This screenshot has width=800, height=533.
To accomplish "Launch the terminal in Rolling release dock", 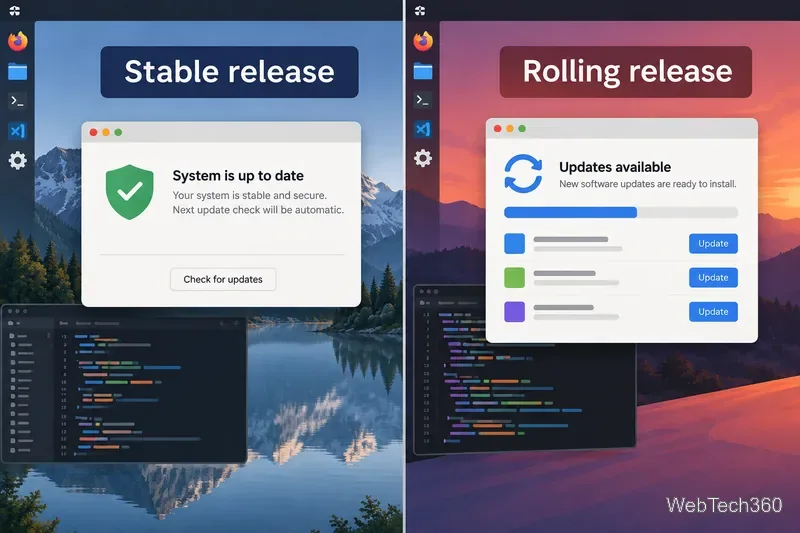I will (422, 100).
